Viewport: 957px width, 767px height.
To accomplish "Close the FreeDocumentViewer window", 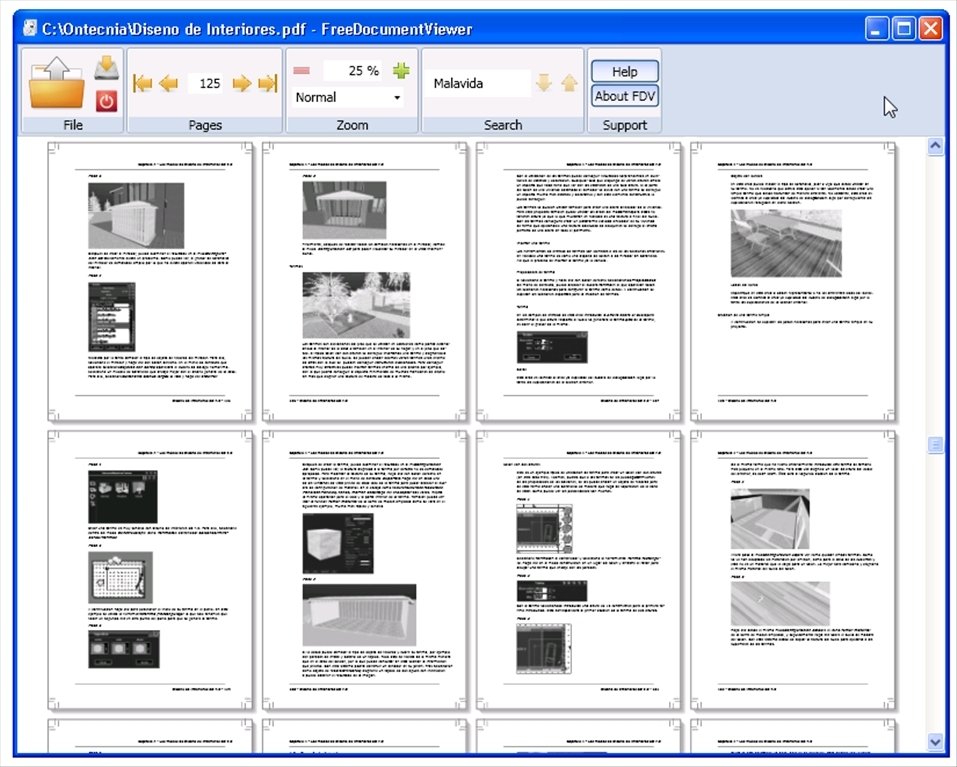I will click(x=931, y=29).
